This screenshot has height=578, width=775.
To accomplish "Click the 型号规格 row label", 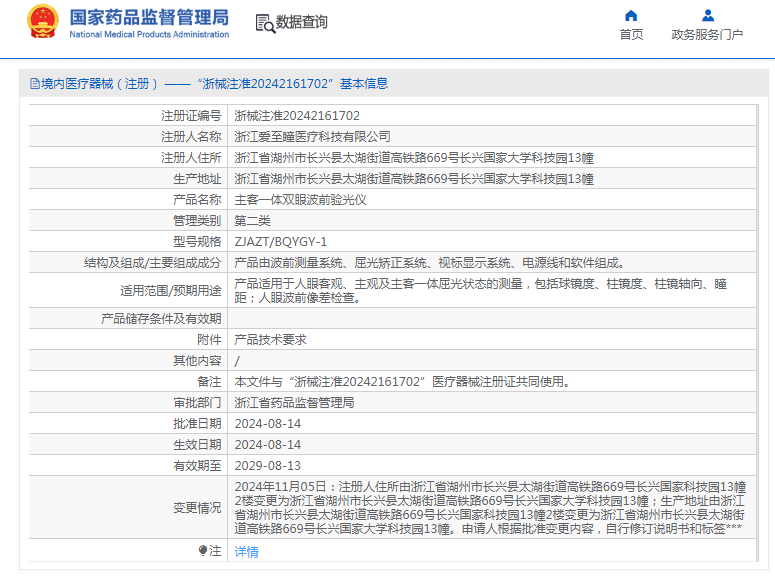I will pyautogui.click(x=197, y=242).
